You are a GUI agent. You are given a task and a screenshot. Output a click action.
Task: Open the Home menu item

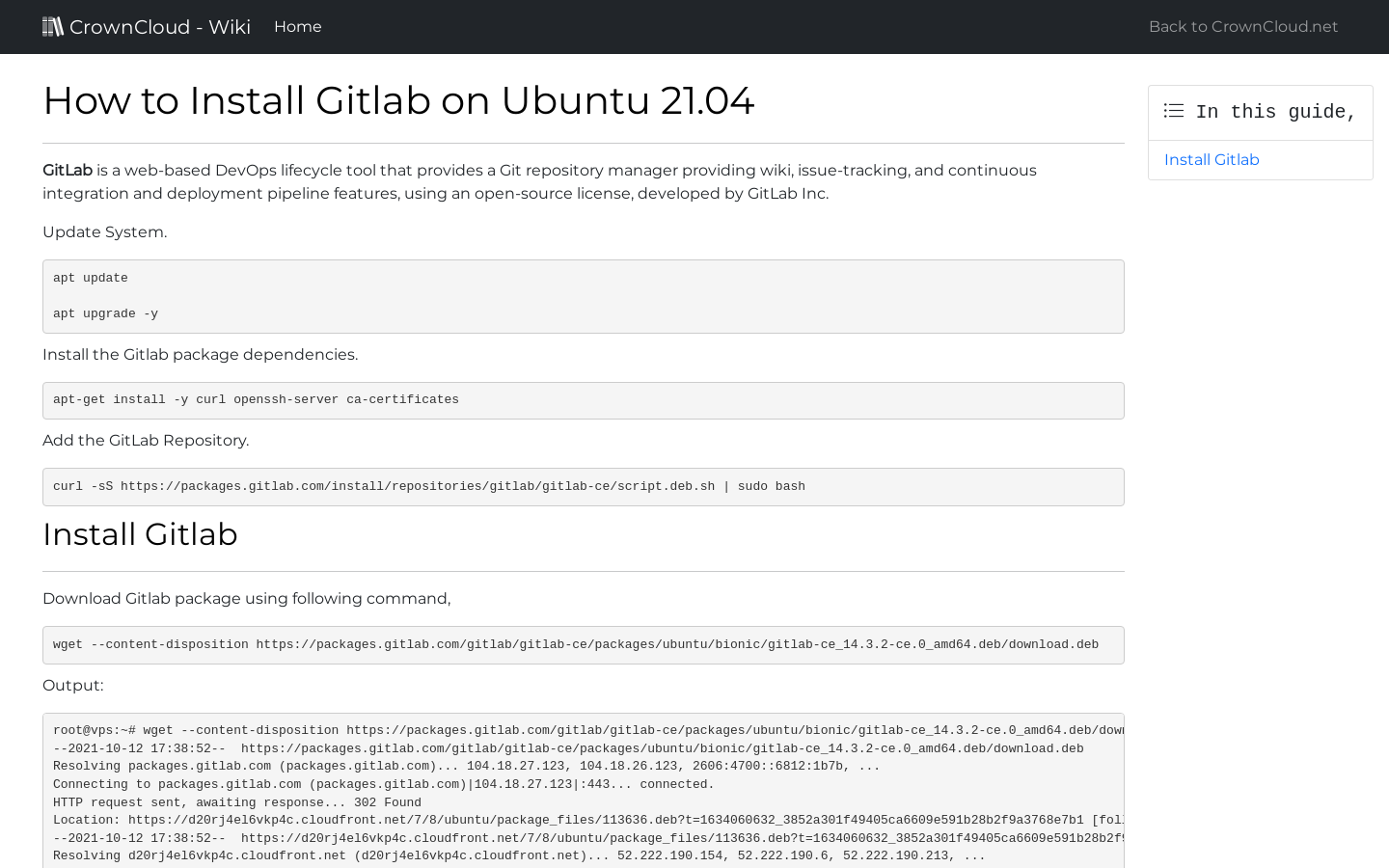(x=297, y=26)
